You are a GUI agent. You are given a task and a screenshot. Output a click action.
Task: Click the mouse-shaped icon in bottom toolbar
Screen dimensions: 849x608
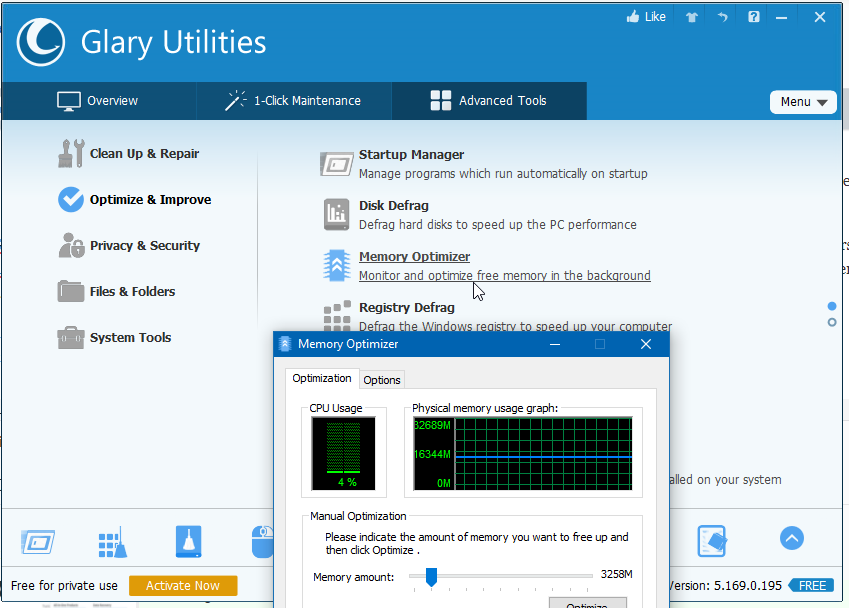(x=263, y=542)
